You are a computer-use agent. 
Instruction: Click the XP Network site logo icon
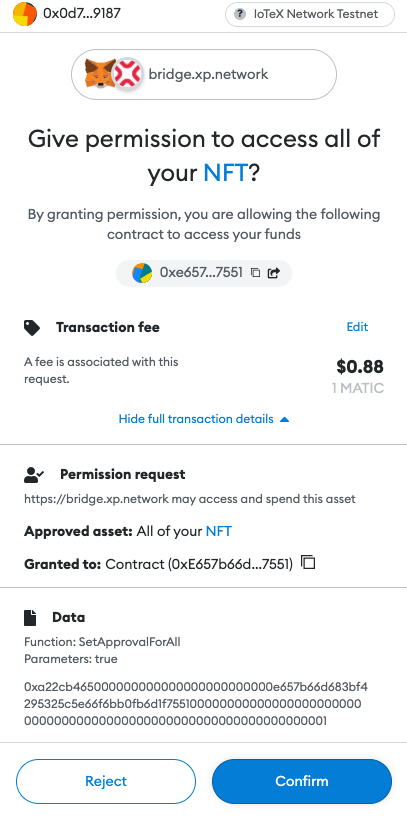click(127, 73)
